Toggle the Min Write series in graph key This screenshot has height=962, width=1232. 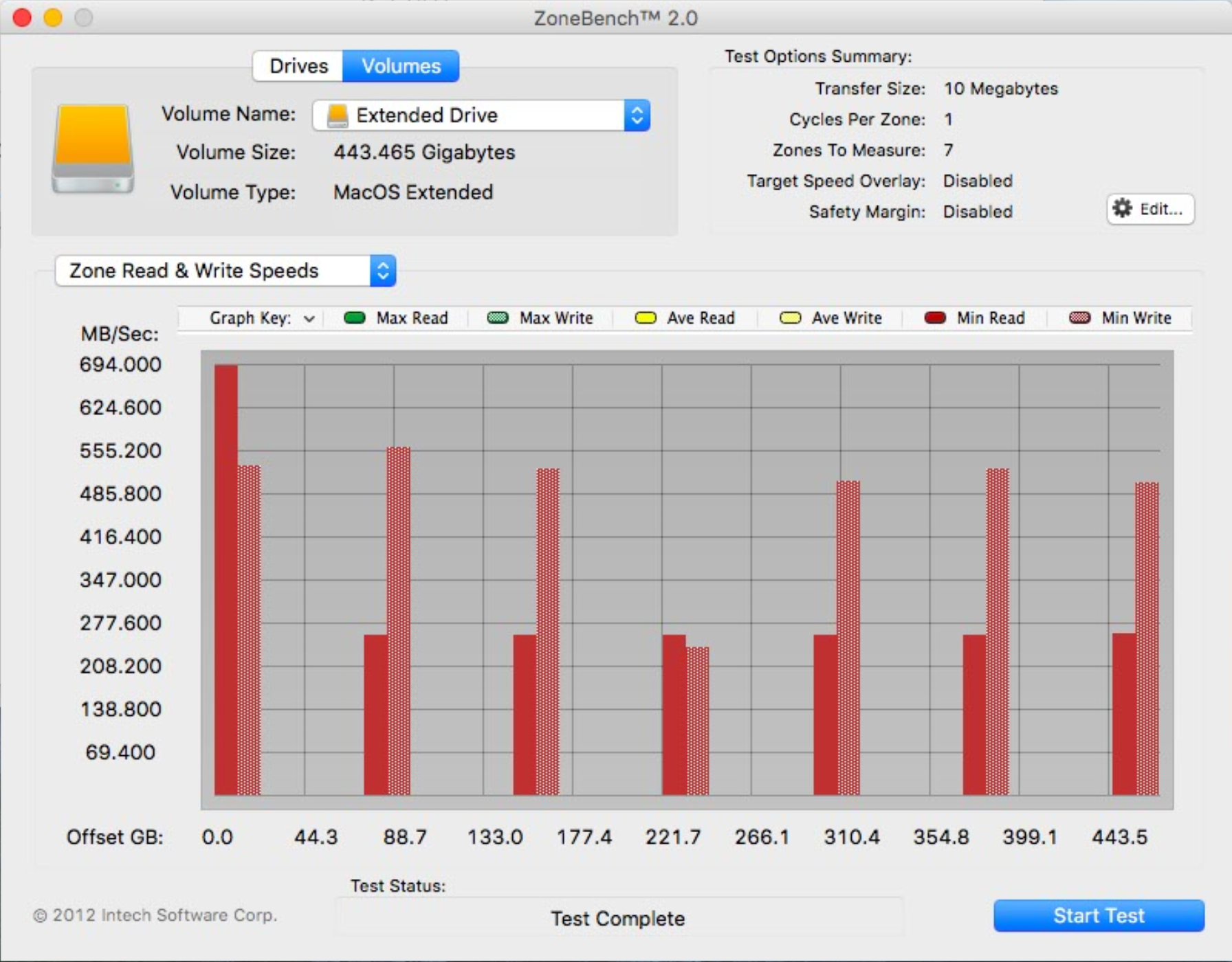click(x=1136, y=317)
